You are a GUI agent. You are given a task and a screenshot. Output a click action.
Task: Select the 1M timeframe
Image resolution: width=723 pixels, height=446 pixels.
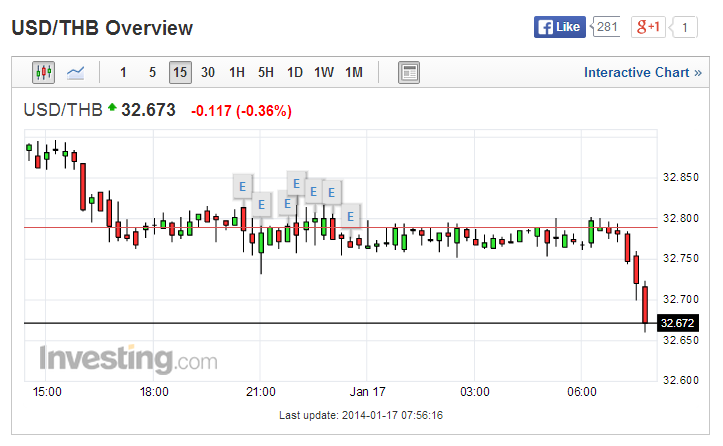point(354,72)
